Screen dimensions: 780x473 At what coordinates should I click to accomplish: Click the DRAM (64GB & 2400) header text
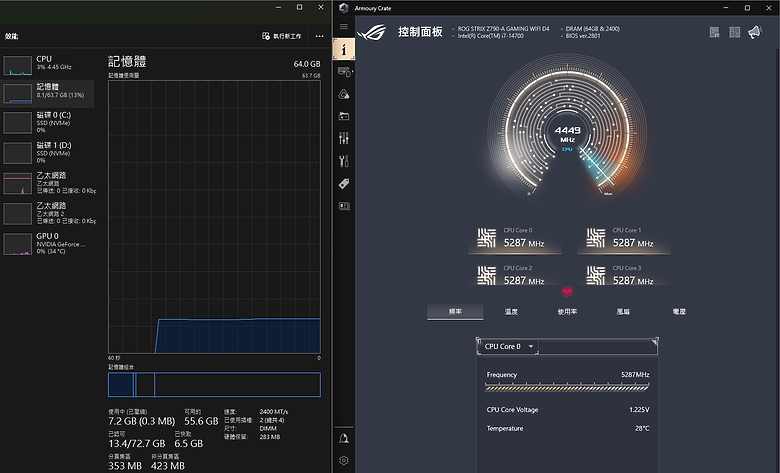pos(592,29)
